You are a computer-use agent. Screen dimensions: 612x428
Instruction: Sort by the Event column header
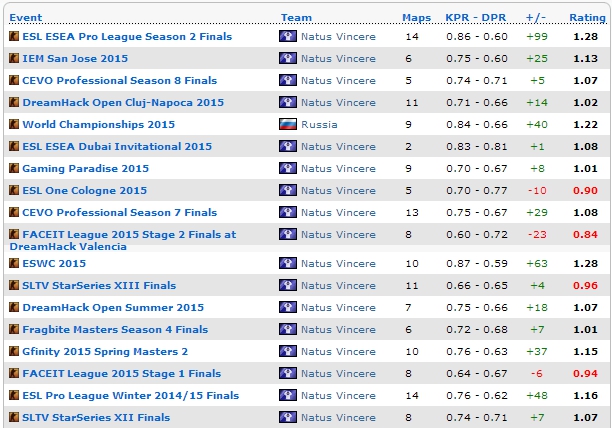25,18
